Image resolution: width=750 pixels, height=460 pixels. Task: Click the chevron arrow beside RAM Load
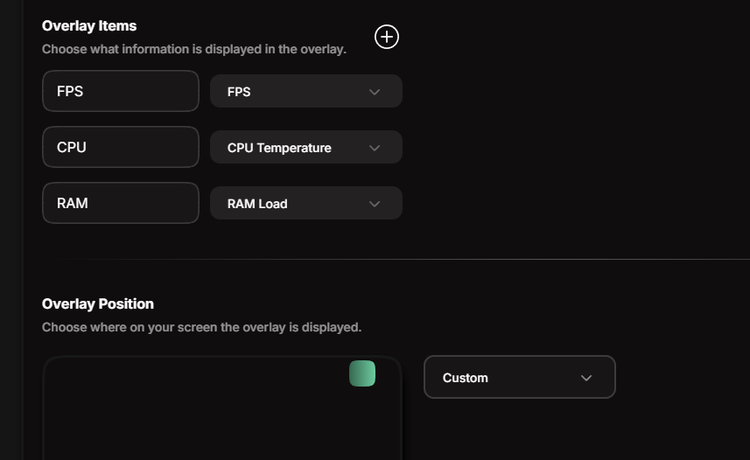[375, 204]
